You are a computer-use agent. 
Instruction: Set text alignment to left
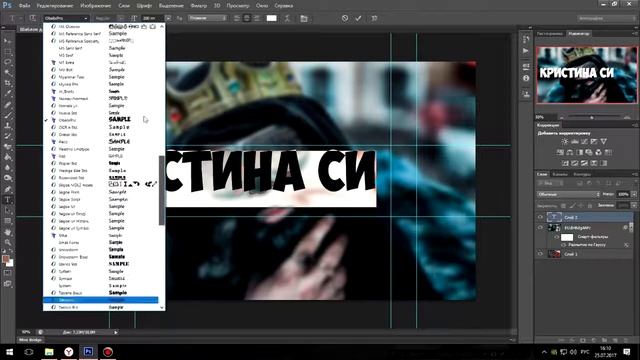click(x=237, y=18)
